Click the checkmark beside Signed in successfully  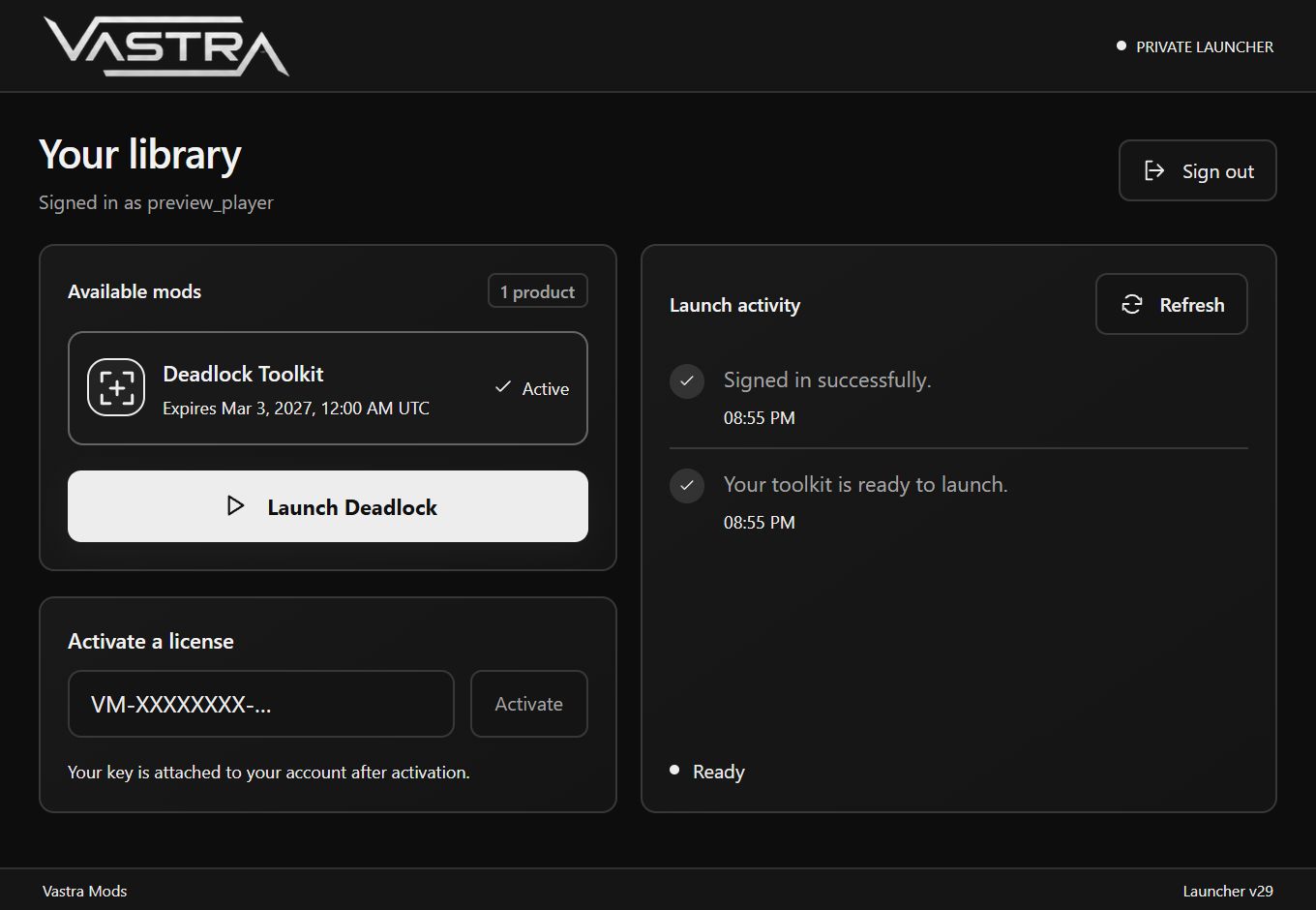687,380
